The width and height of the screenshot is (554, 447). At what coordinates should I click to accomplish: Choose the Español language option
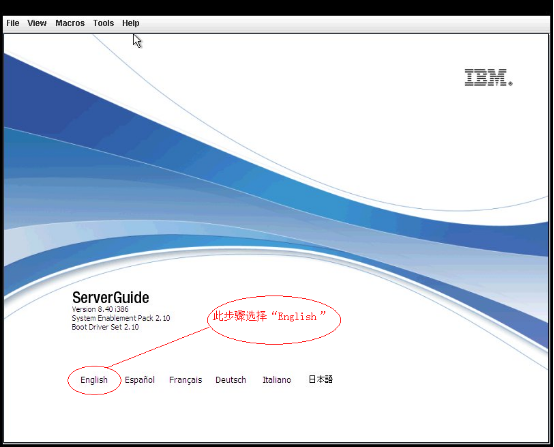[x=140, y=380]
